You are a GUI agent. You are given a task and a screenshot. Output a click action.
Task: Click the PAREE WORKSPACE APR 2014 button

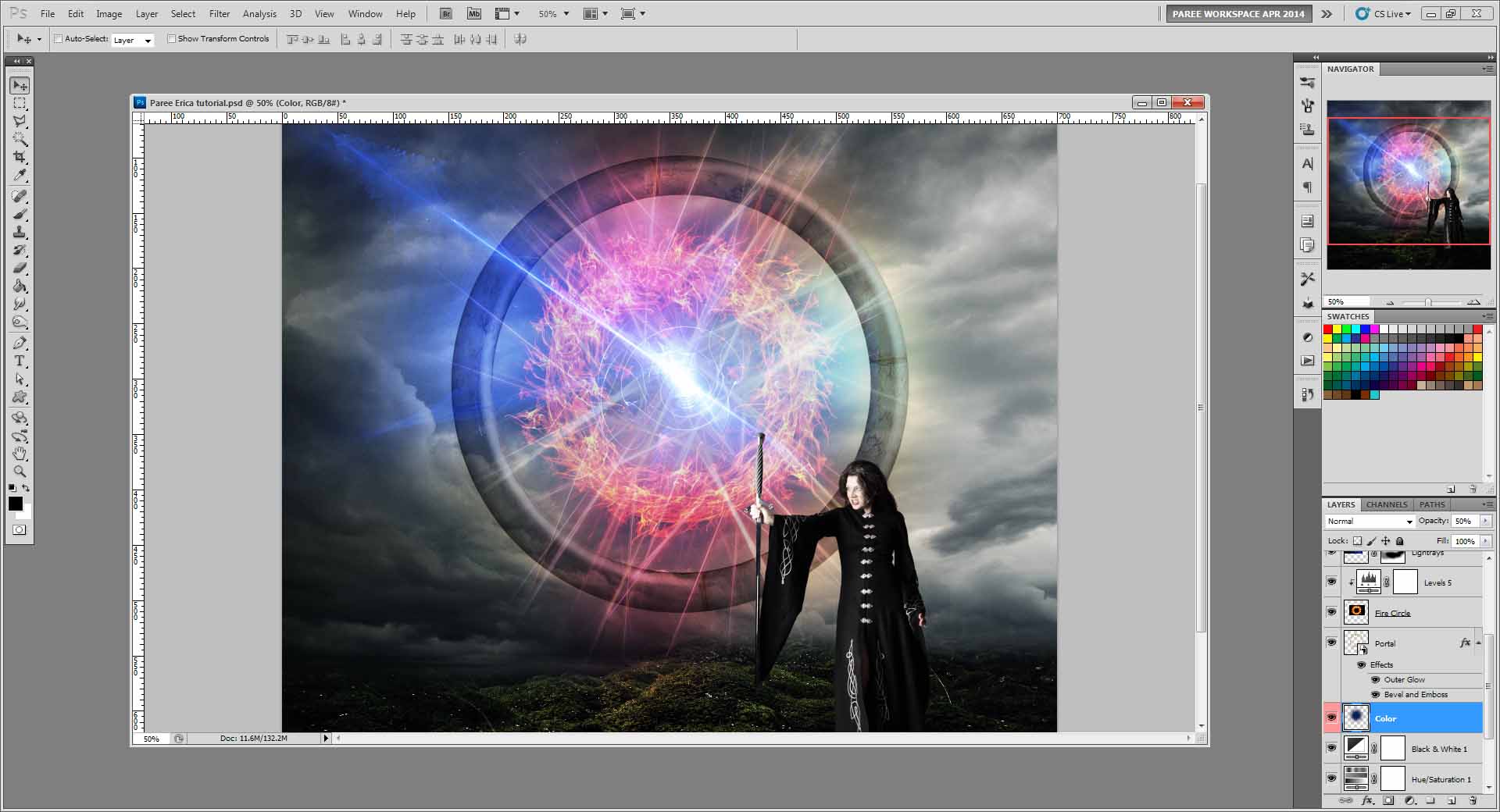click(1237, 14)
